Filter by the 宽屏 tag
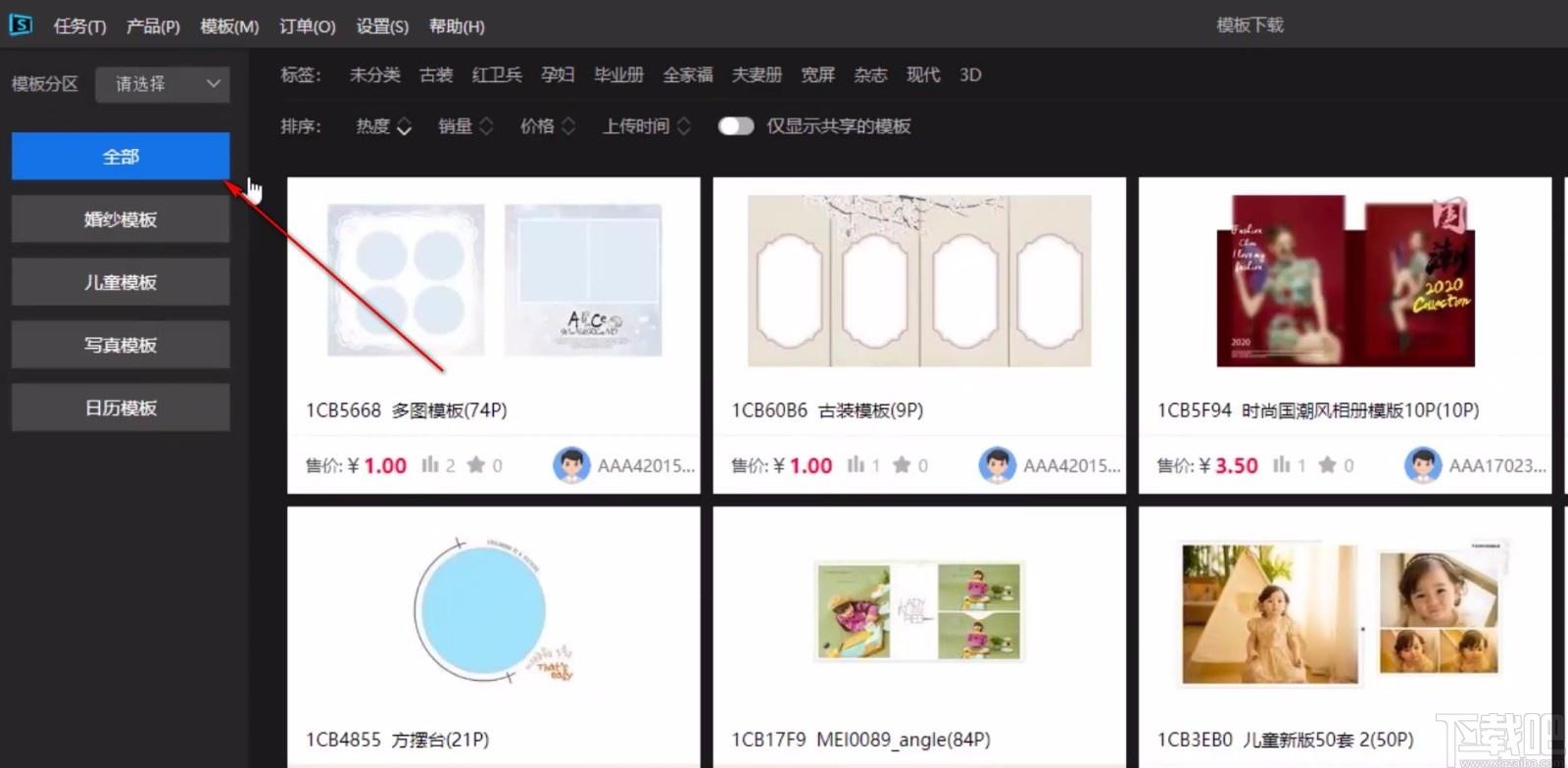Image resolution: width=1568 pixels, height=768 pixels. click(817, 74)
